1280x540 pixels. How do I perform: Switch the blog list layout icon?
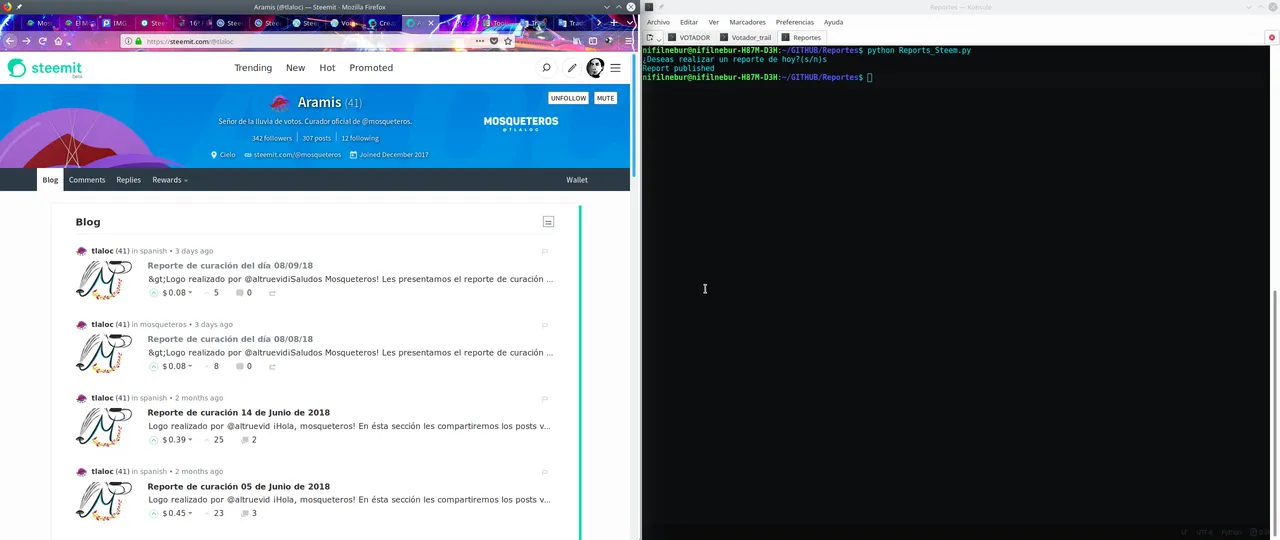[548, 222]
